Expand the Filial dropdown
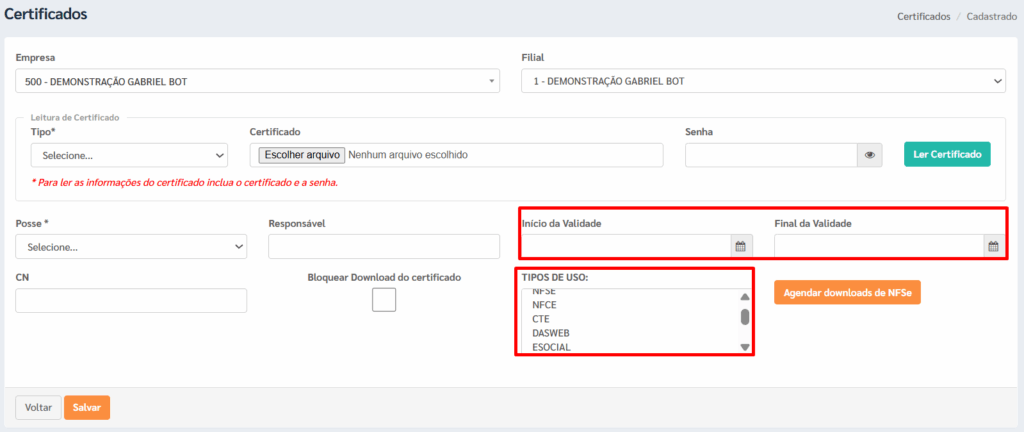 pos(763,82)
